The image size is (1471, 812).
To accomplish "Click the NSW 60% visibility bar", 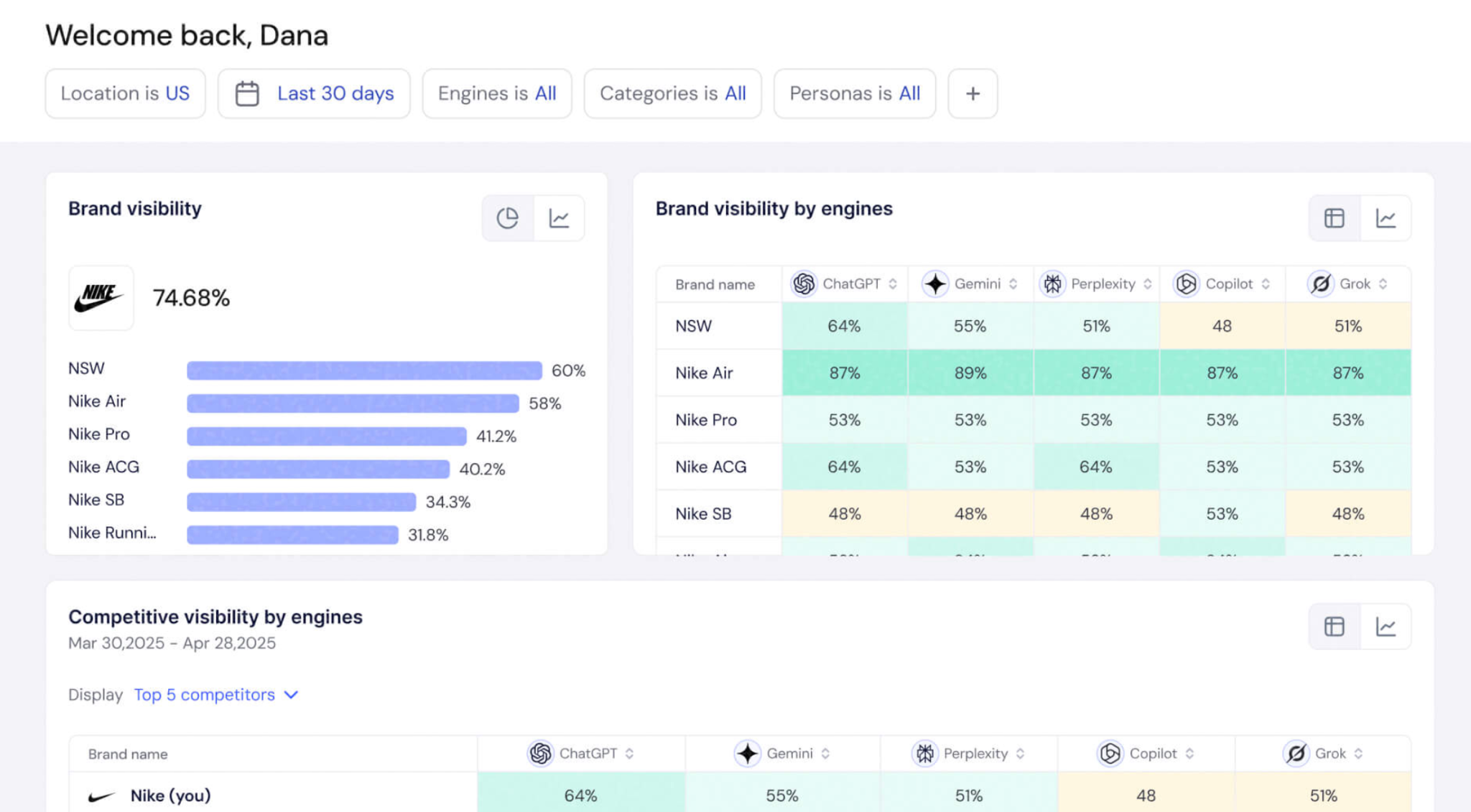I will [364, 370].
